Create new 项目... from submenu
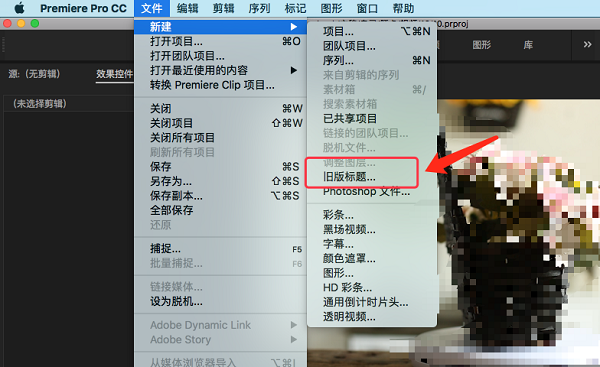The width and height of the screenshot is (600, 367). 372,31
